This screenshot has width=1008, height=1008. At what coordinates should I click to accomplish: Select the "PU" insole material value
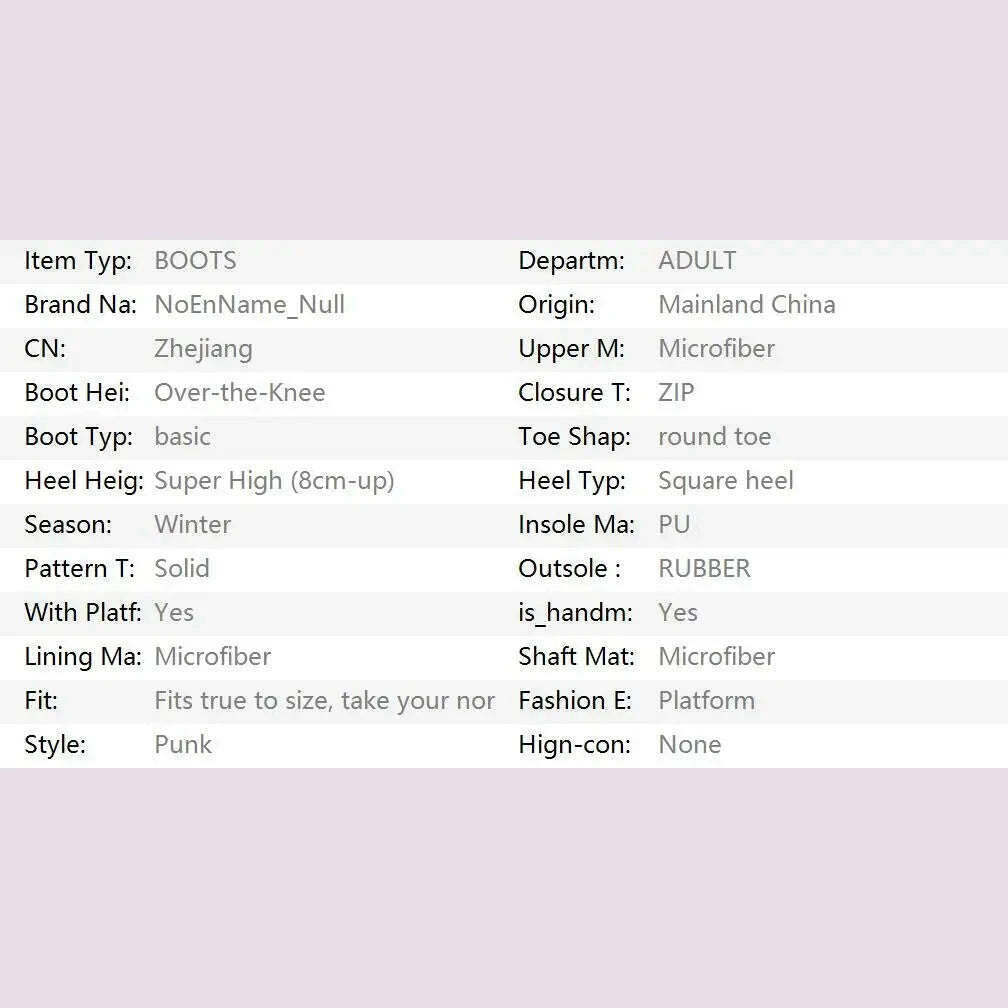coord(674,525)
